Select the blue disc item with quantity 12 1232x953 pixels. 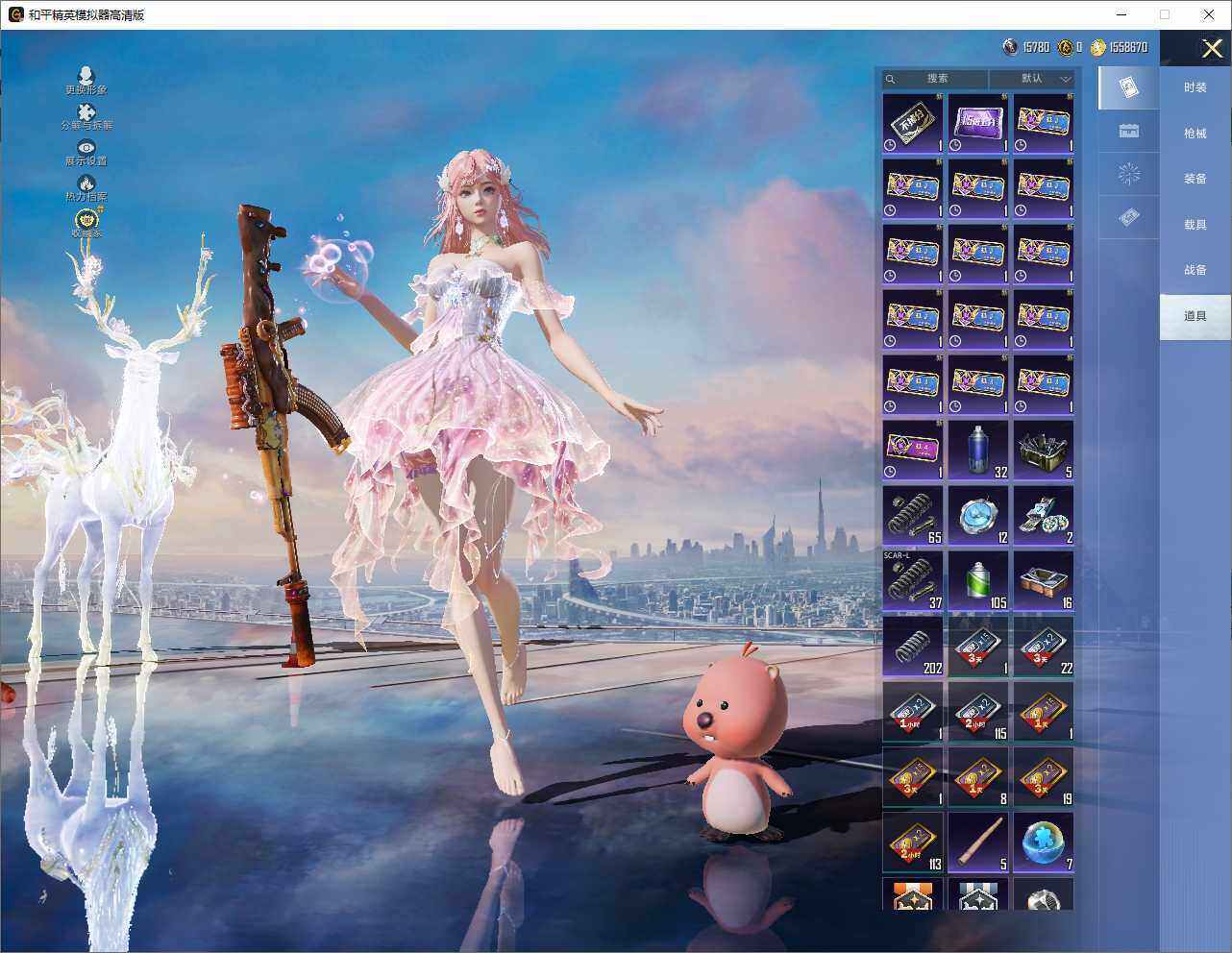coord(978,516)
